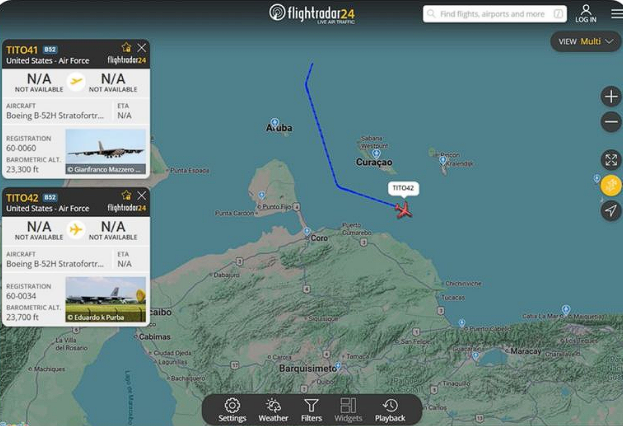Open the Widgets panel

click(348, 410)
